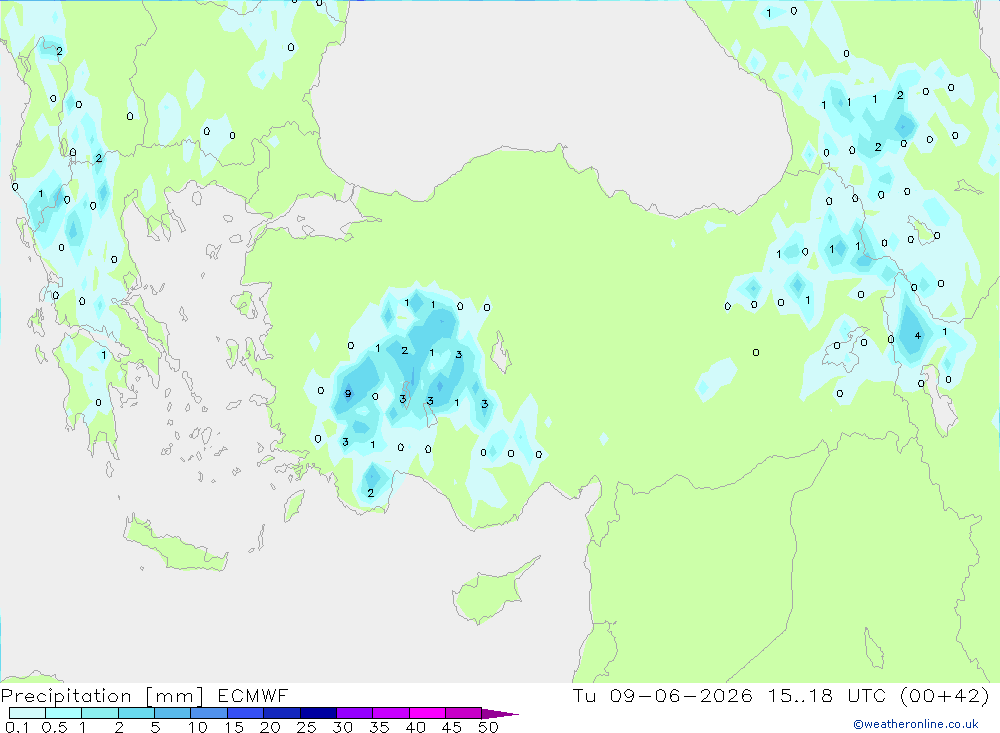The image size is (1000, 733).
Task: Select the 5–10 mm legend swatch
Action: (172, 713)
